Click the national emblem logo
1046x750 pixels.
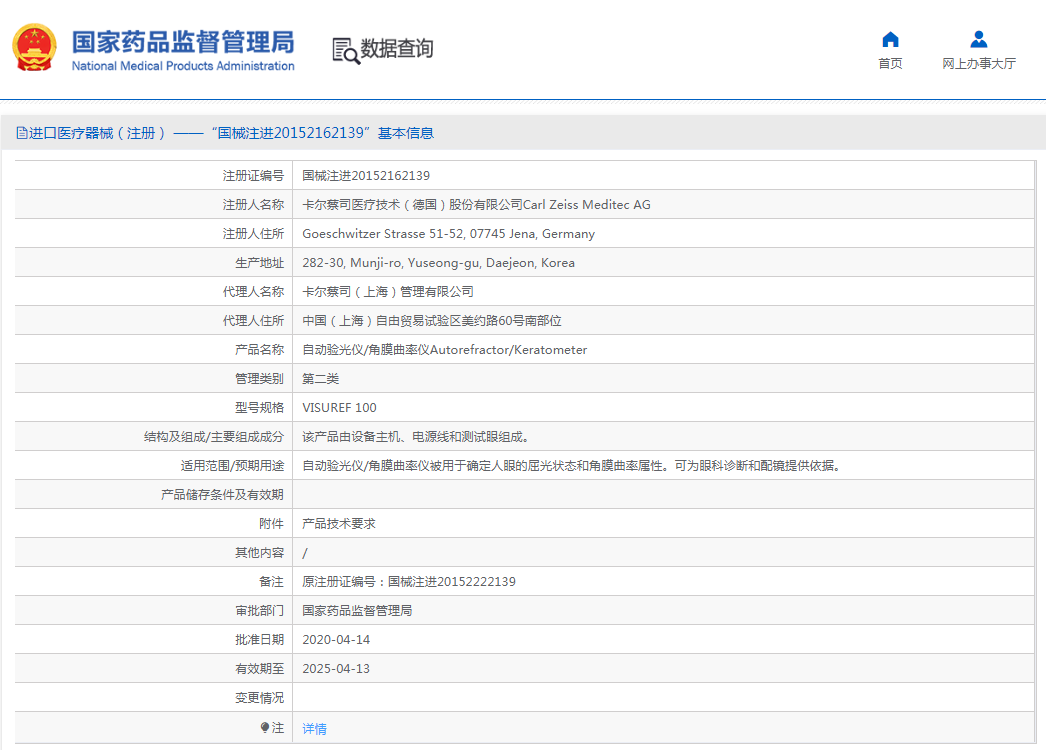35,47
